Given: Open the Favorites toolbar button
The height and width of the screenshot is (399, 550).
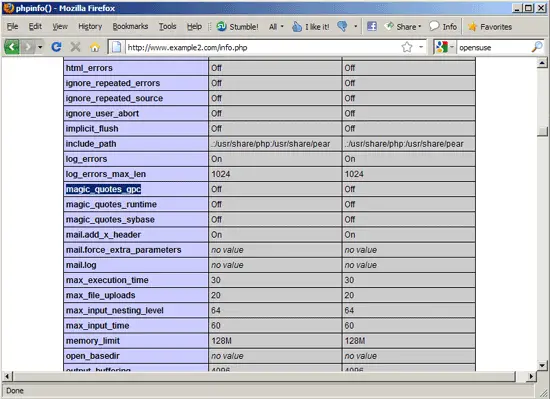Looking at the screenshot, I should [x=490, y=27].
